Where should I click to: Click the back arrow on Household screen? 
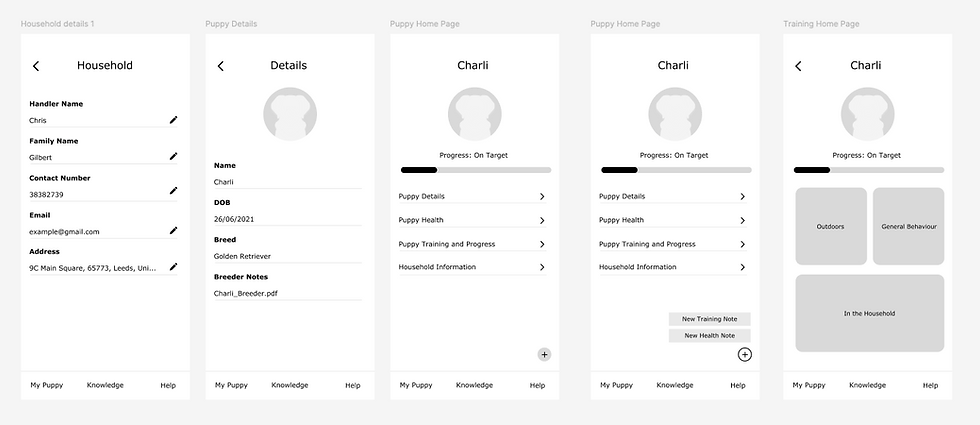tap(36, 66)
